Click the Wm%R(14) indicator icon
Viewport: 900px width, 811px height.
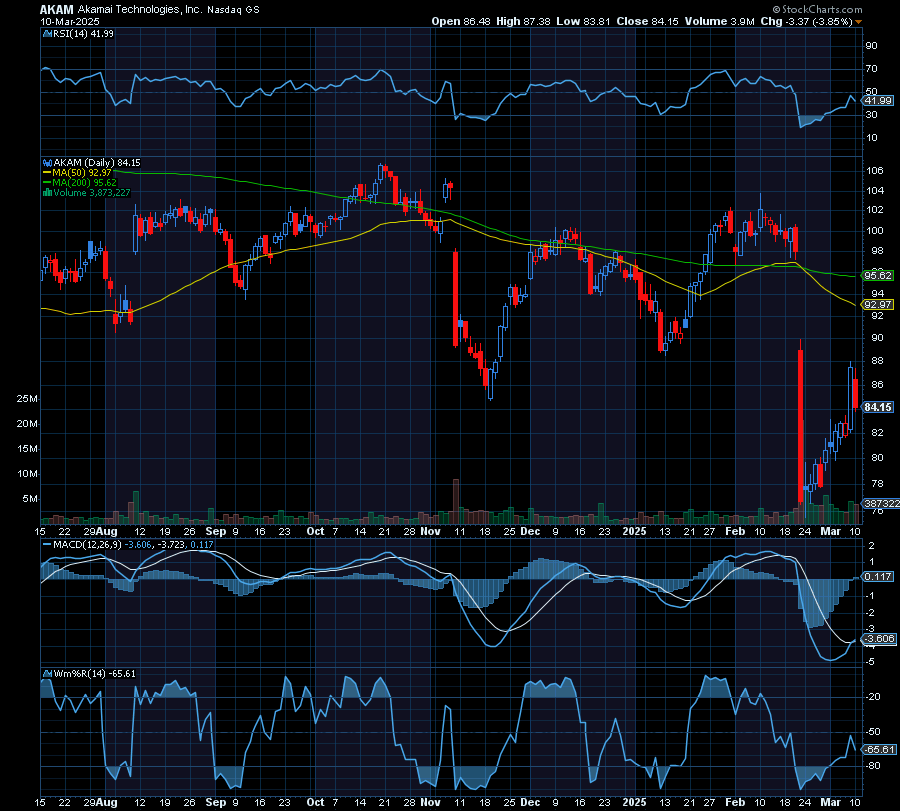pyautogui.click(x=46, y=671)
